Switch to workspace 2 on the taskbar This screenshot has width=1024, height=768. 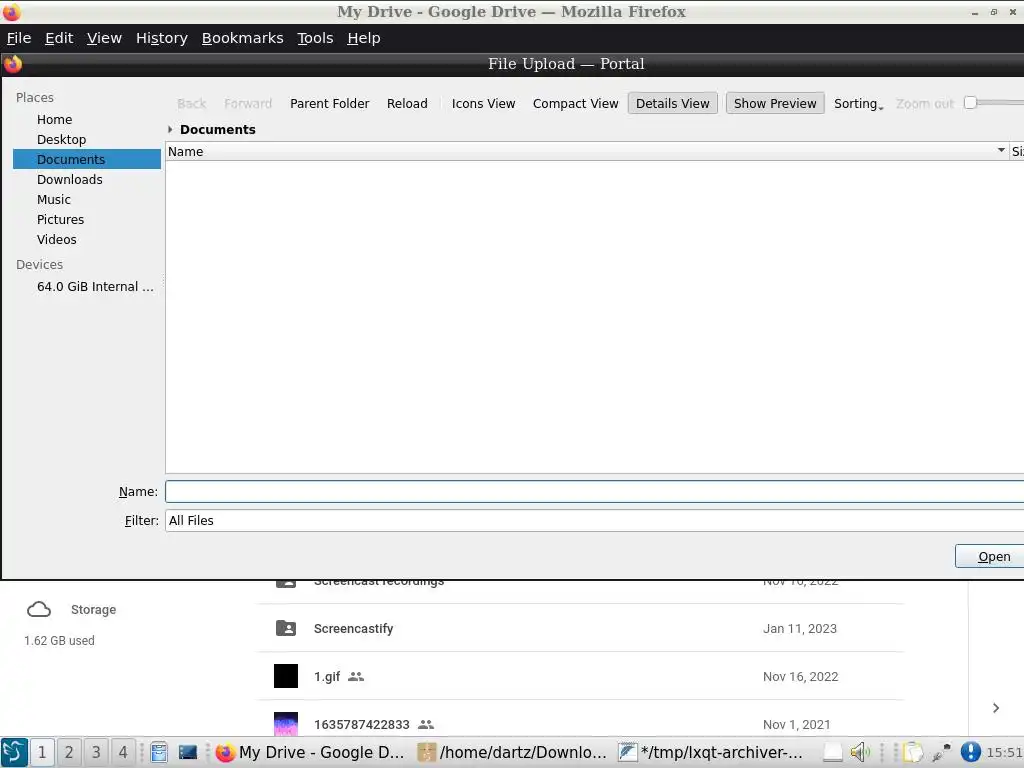tap(69, 752)
